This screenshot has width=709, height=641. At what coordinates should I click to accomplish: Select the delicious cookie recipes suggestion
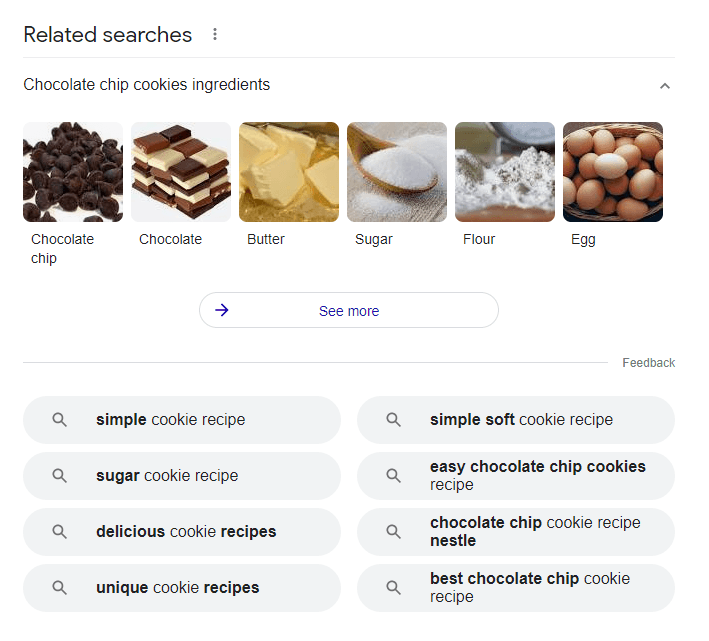point(182,532)
